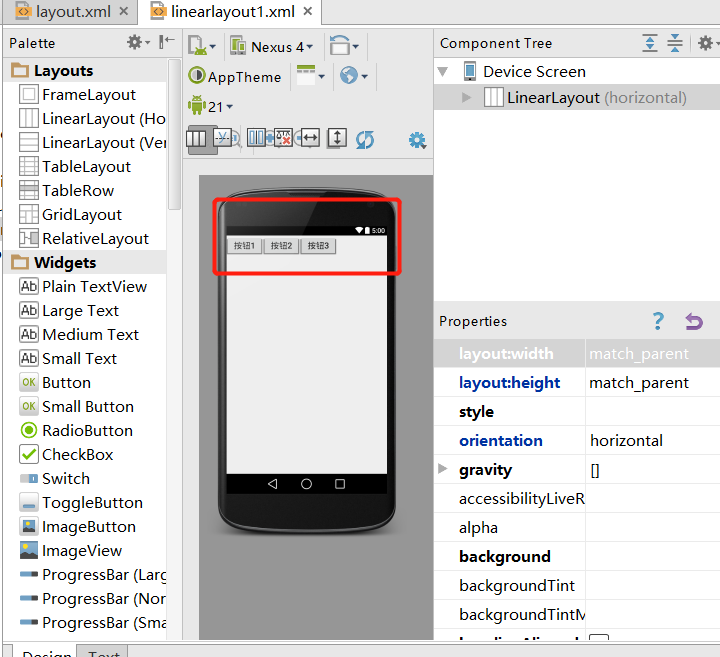The width and height of the screenshot is (720, 657).
Task: Click collapse all icon in Component Tree
Action: [675, 43]
